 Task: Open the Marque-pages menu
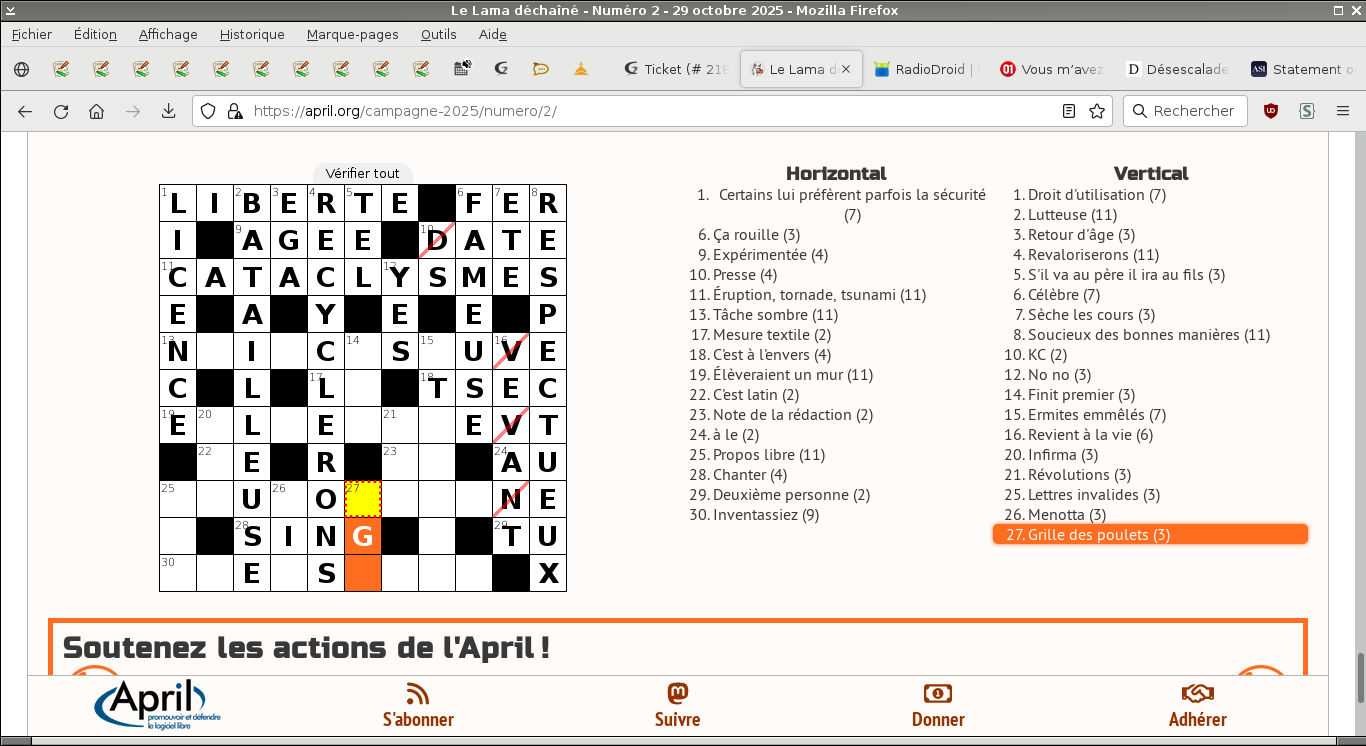coord(352,34)
